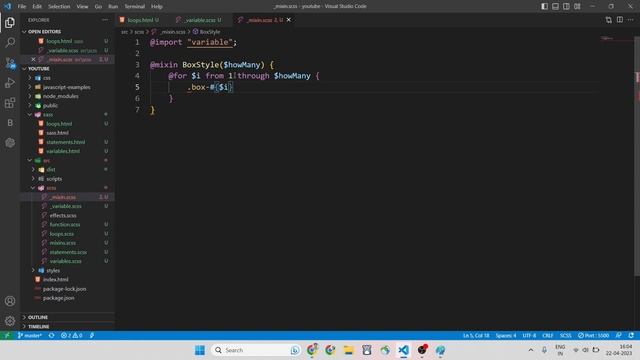Open Explorer More Actions ellipsis
This screenshot has width=640, height=360.
click(x=105, y=20)
